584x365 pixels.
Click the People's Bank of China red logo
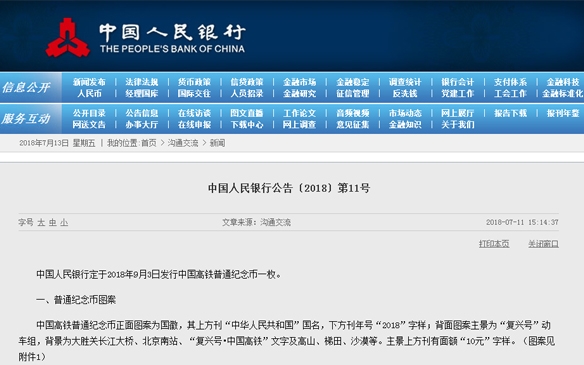click(x=67, y=38)
